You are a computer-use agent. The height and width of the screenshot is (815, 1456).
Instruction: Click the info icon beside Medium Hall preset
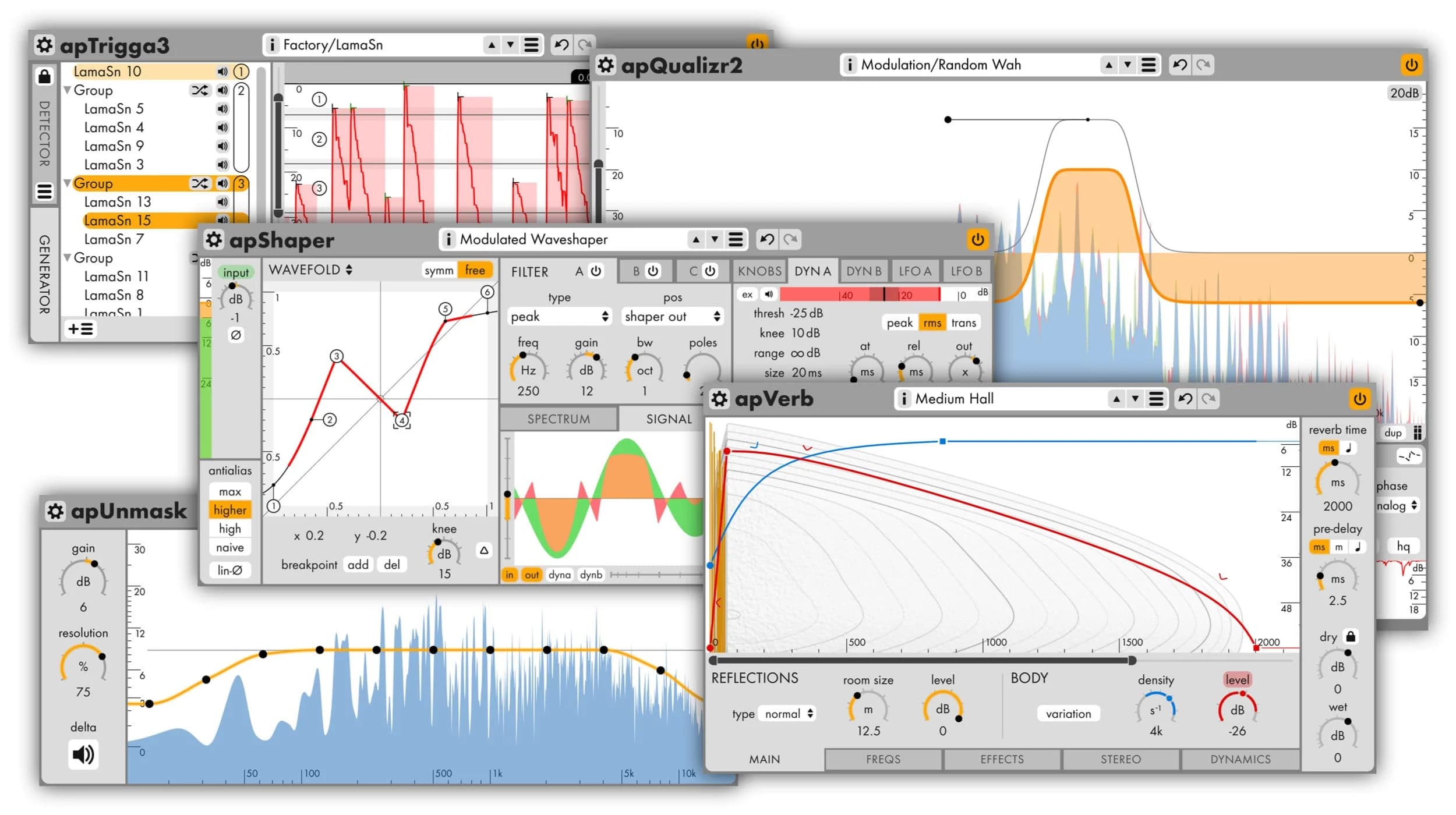(x=904, y=398)
